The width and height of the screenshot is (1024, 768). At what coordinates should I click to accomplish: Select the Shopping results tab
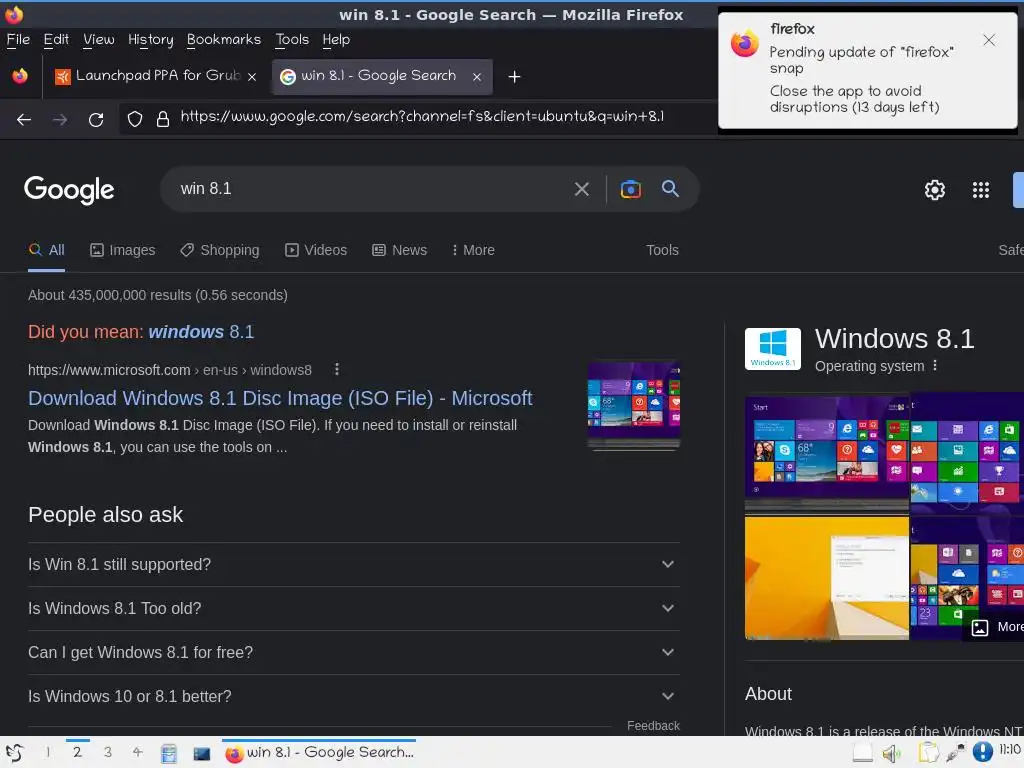pyautogui.click(x=219, y=250)
